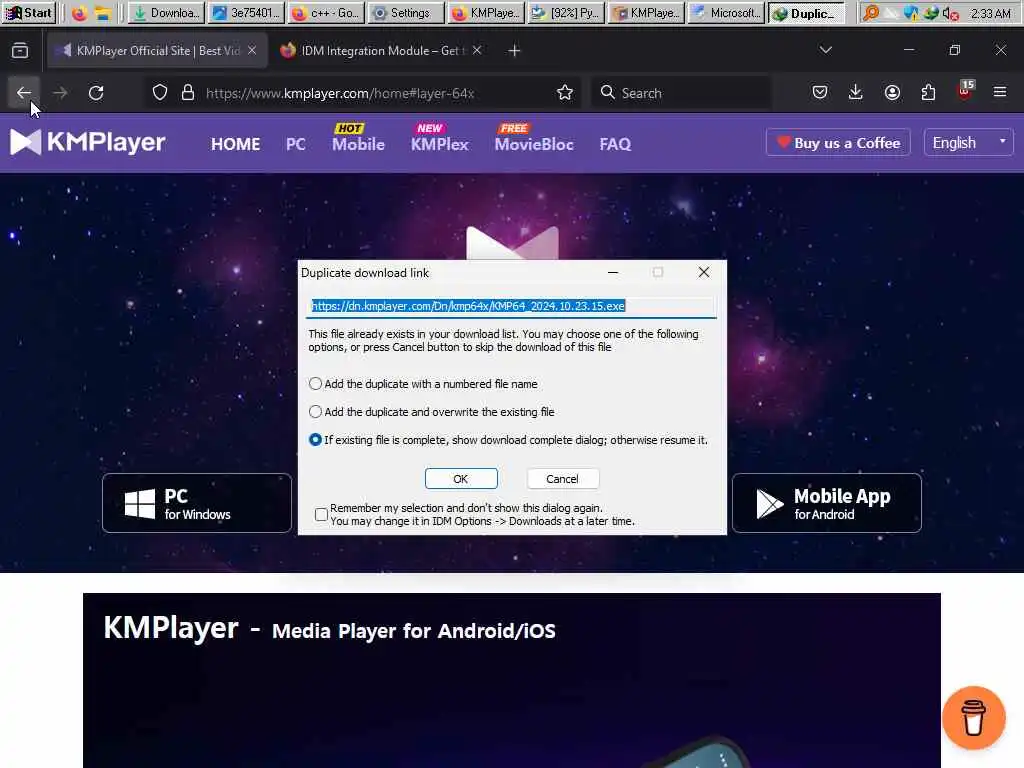Click Mobile App for Android button
Screen dimensions: 1024x768
(x=827, y=503)
